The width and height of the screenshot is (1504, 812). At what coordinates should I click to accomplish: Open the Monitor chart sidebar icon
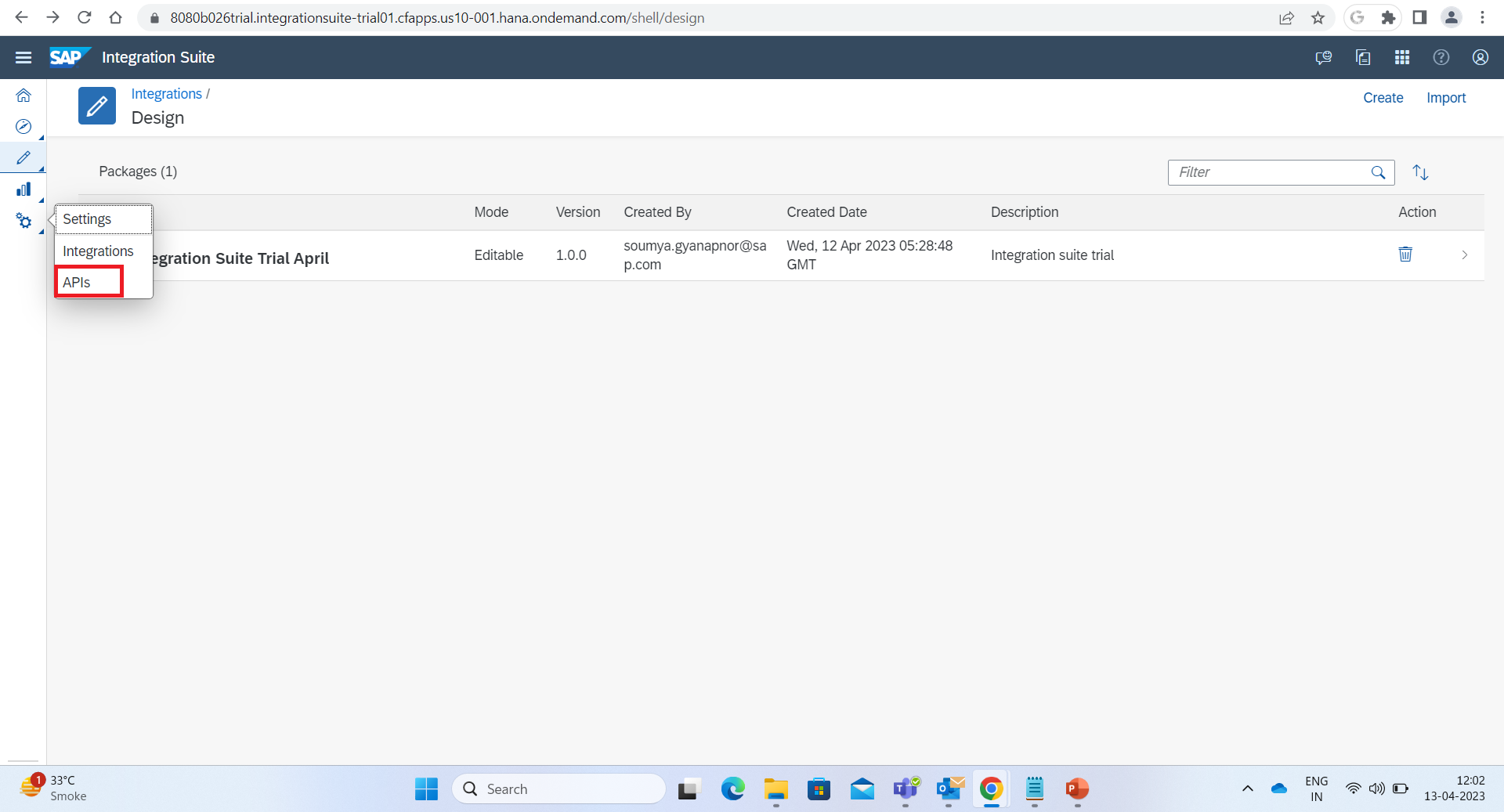pos(23,189)
